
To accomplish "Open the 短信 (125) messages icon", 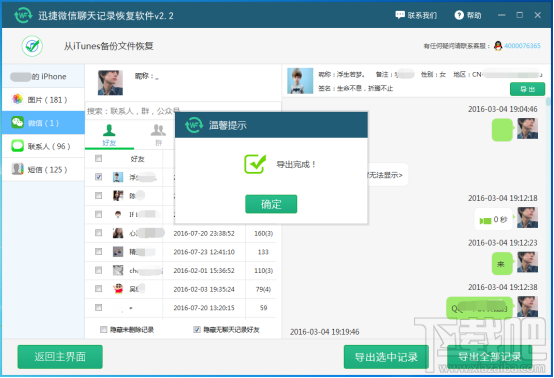I will (x=17, y=169).
